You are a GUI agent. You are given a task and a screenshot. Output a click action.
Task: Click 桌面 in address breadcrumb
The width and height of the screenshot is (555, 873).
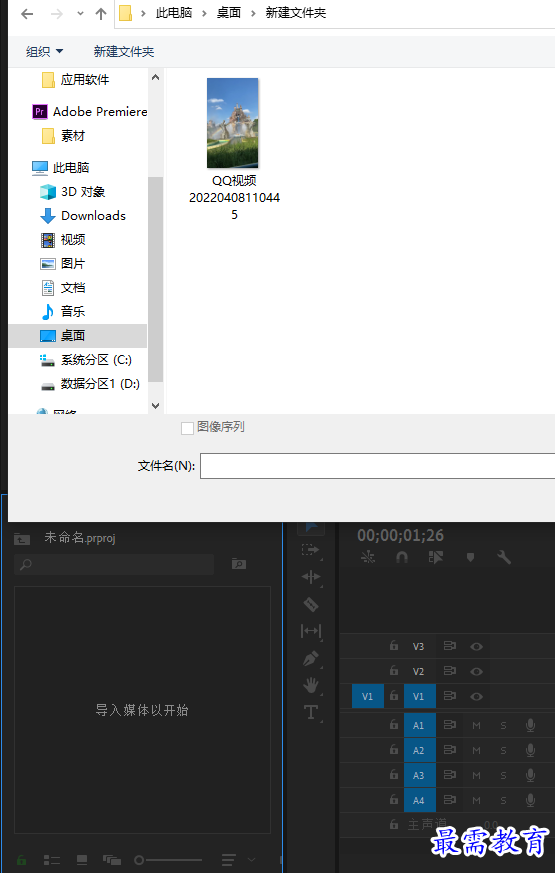229,13
